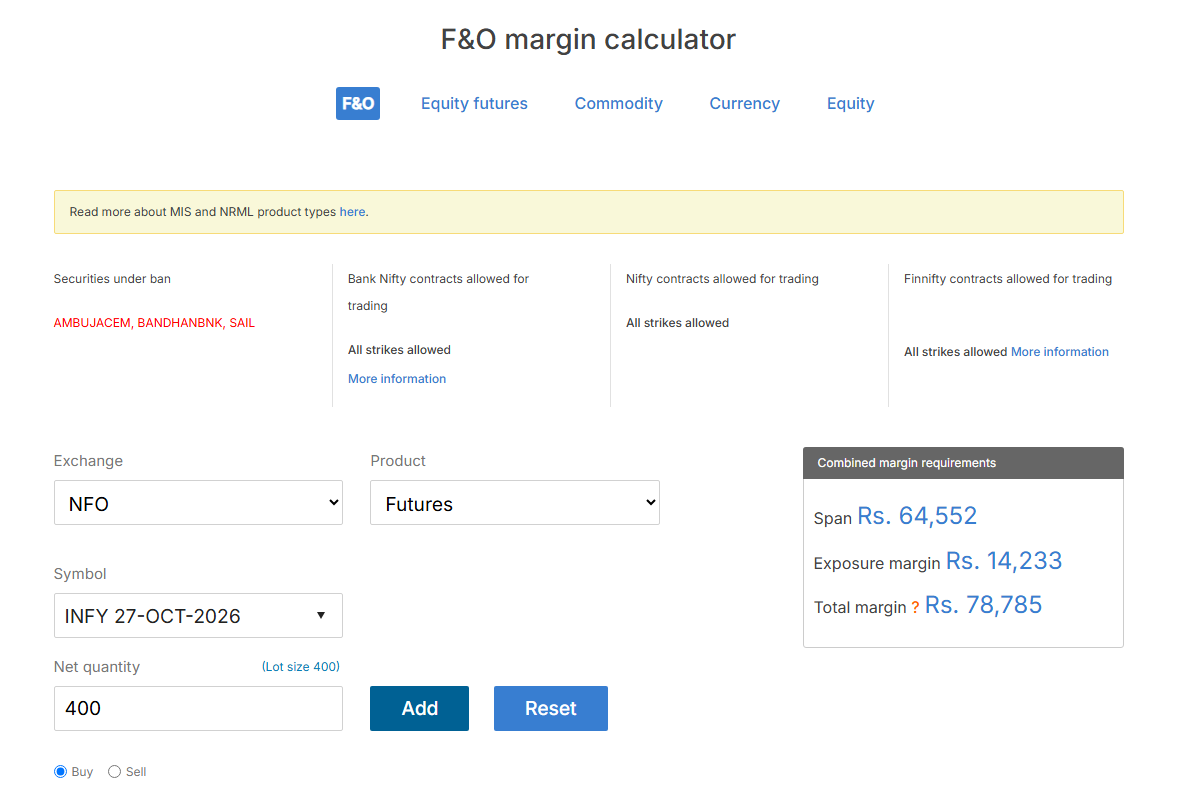This screenshot has height=789, width=1180.
Task: Select the Sell radio button
Action: (114, 772)
